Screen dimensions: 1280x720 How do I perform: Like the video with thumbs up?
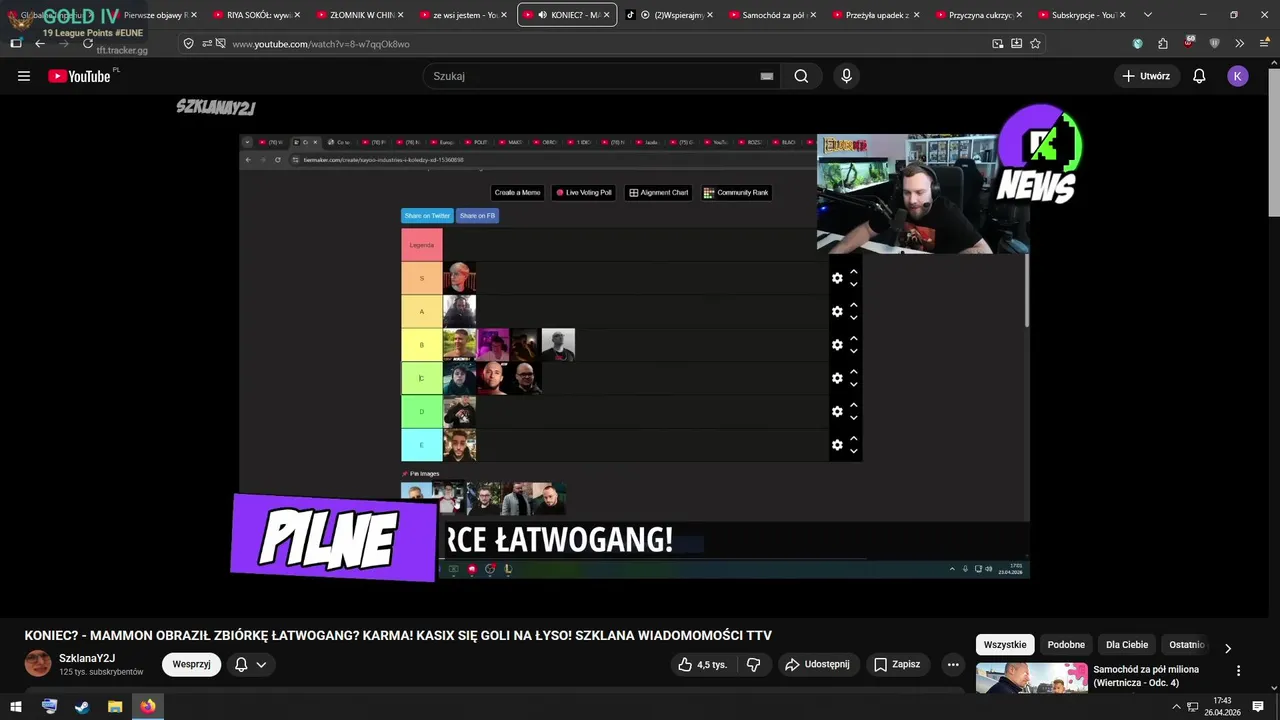702,664
